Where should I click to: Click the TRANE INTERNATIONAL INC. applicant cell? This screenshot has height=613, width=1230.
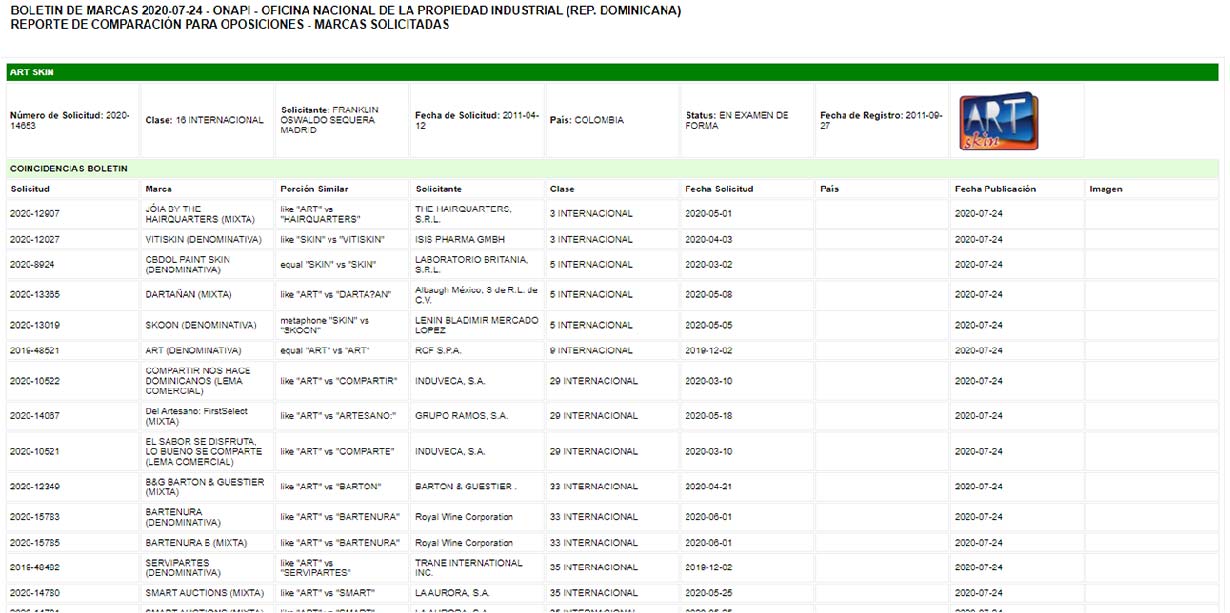point(468,568)
